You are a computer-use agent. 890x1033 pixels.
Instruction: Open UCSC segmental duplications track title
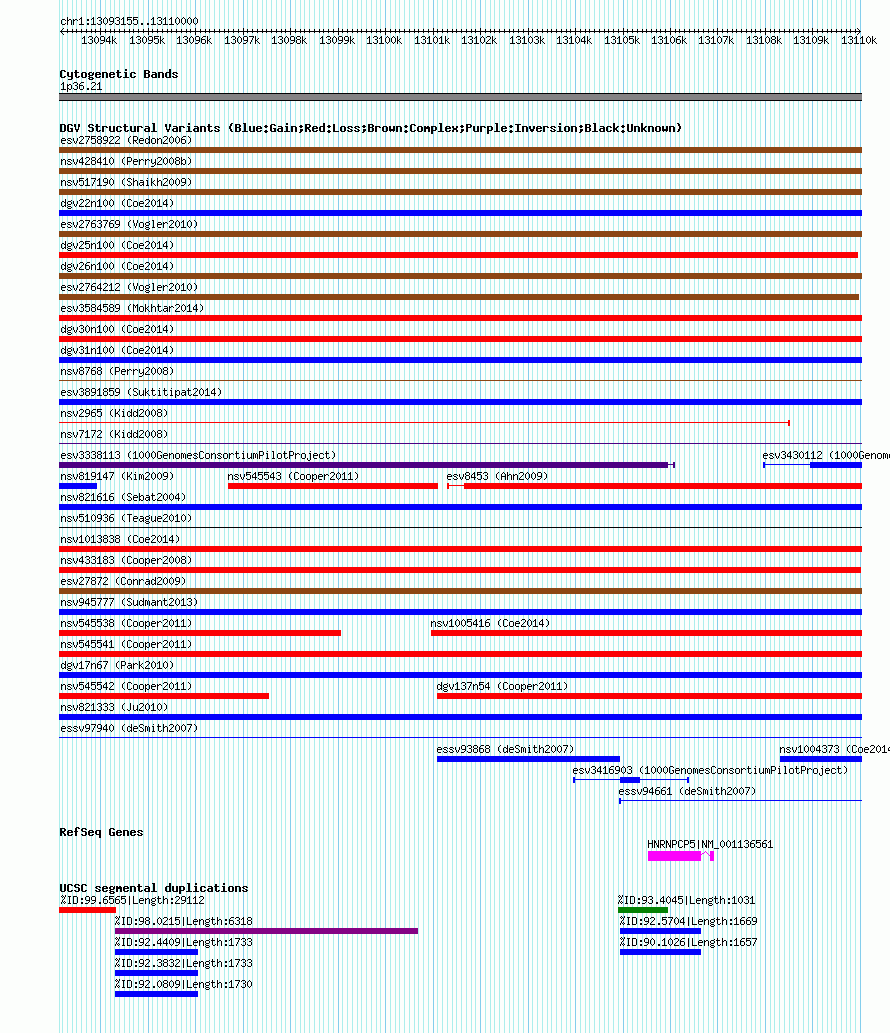point(154,888)
